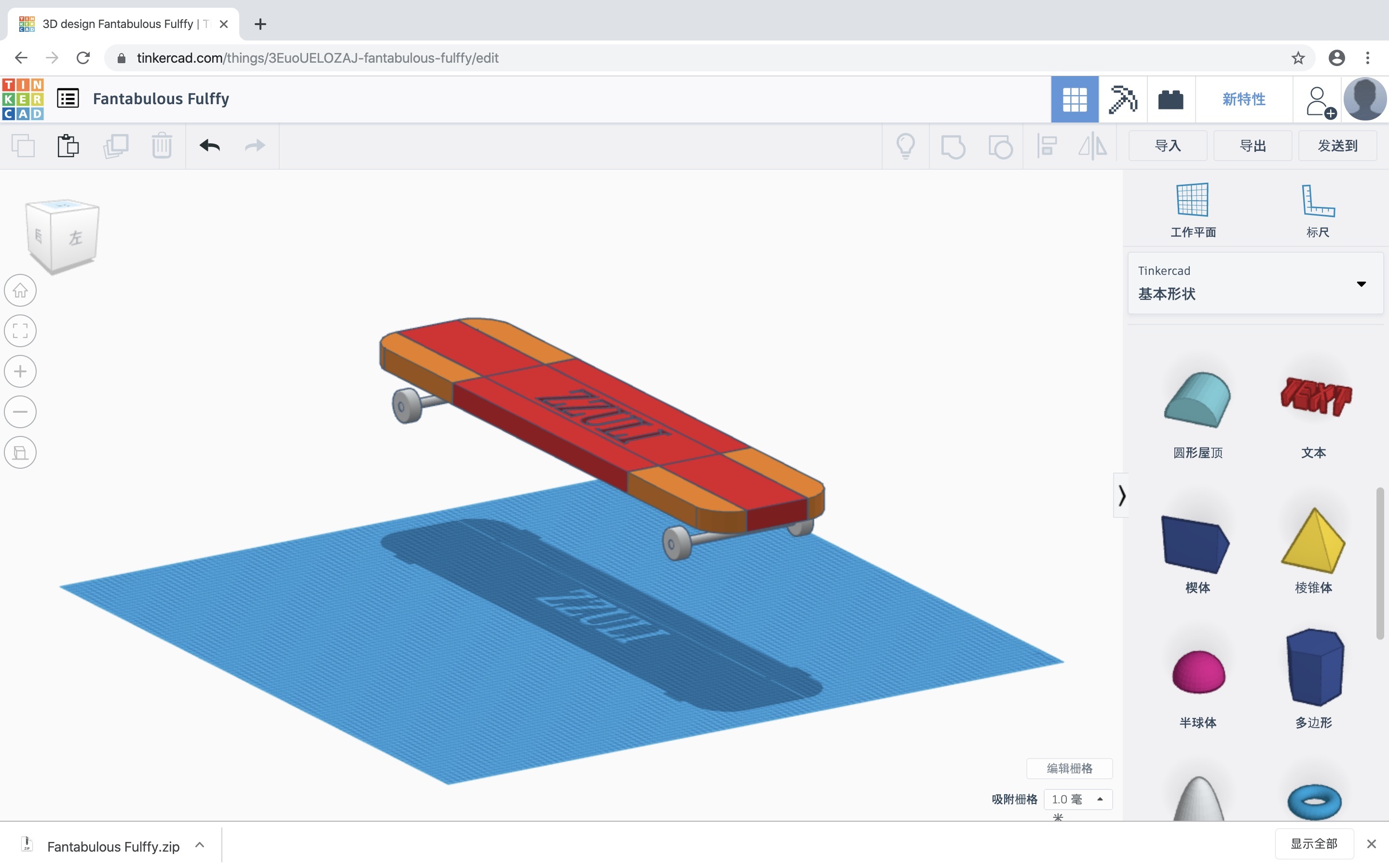Select the 标尺 ruler tool

point(1317,210)
